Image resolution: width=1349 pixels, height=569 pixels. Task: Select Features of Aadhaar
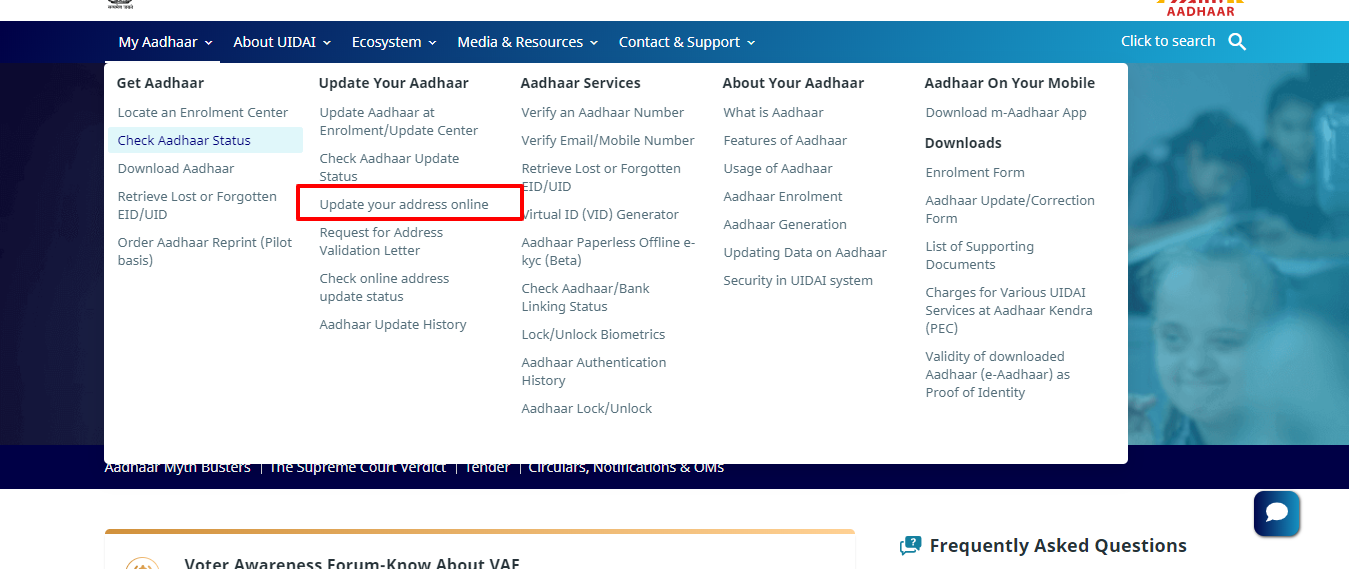[785, 141]
